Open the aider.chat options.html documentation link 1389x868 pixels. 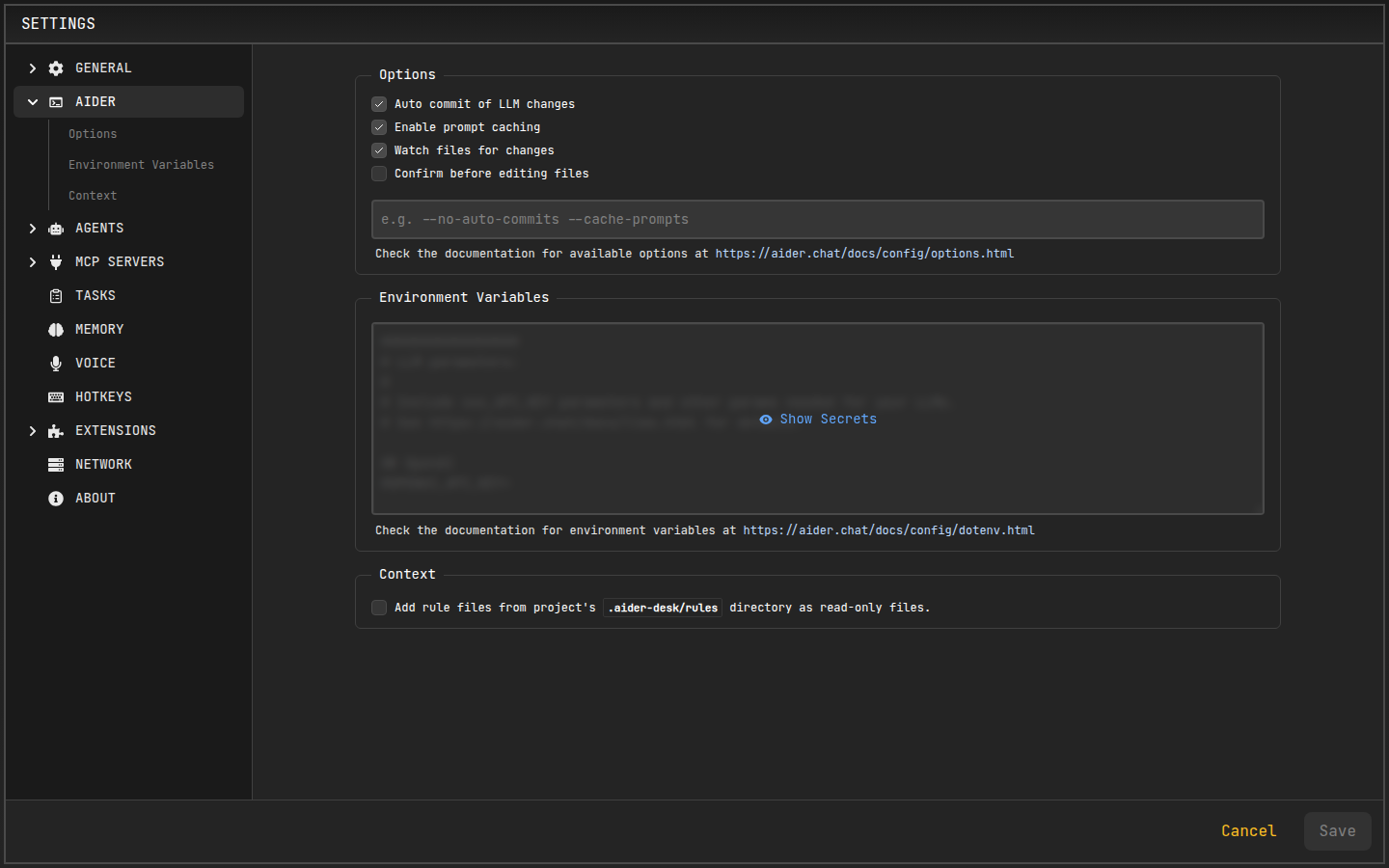(864, 254)
